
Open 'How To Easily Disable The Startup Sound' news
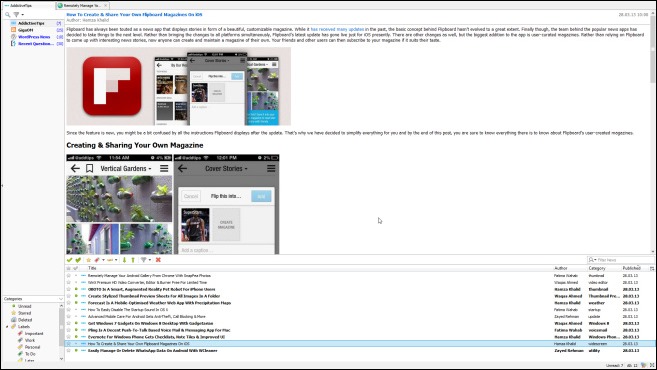[x=128, y=310]
